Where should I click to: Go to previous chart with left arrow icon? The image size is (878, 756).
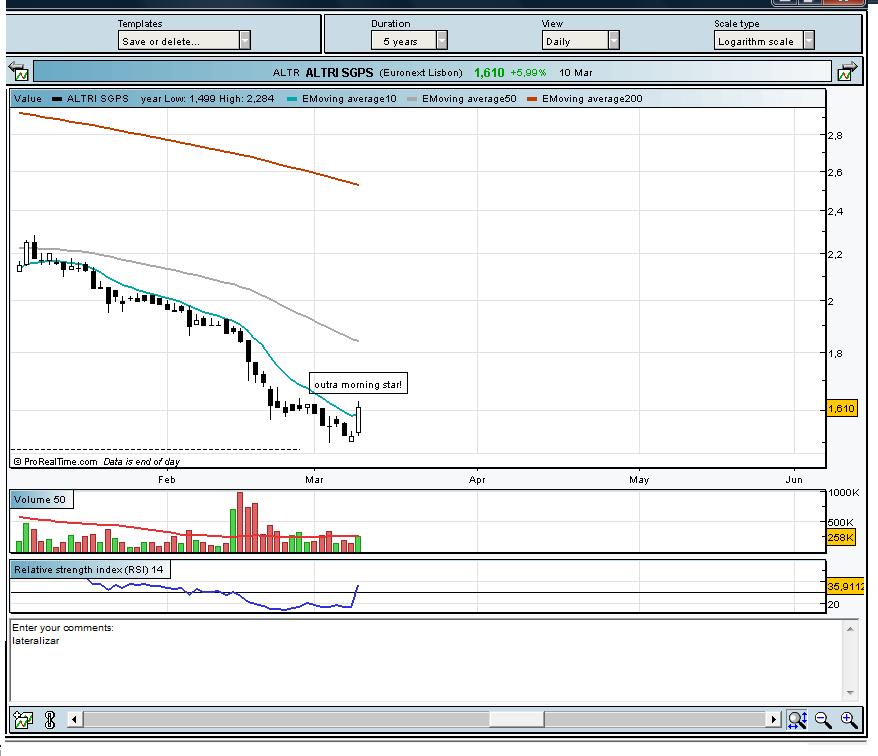coord(19,71)
